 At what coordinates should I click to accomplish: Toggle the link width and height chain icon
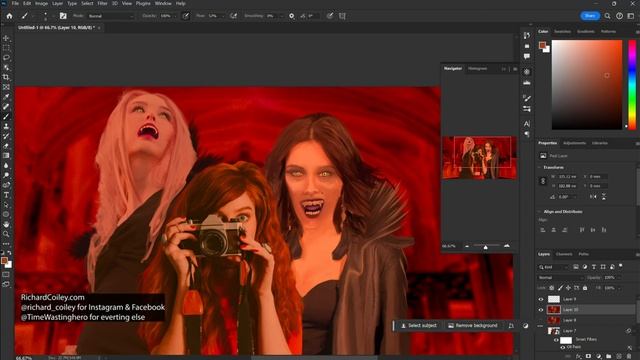click(543, 181)
